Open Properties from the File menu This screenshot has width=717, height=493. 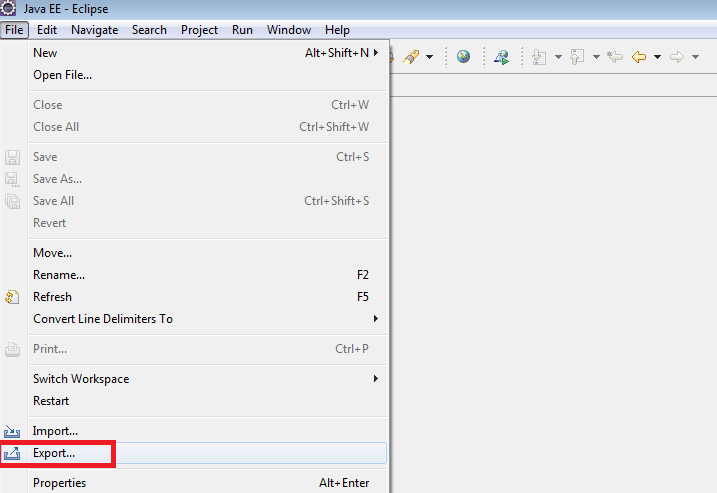(208, 483)
